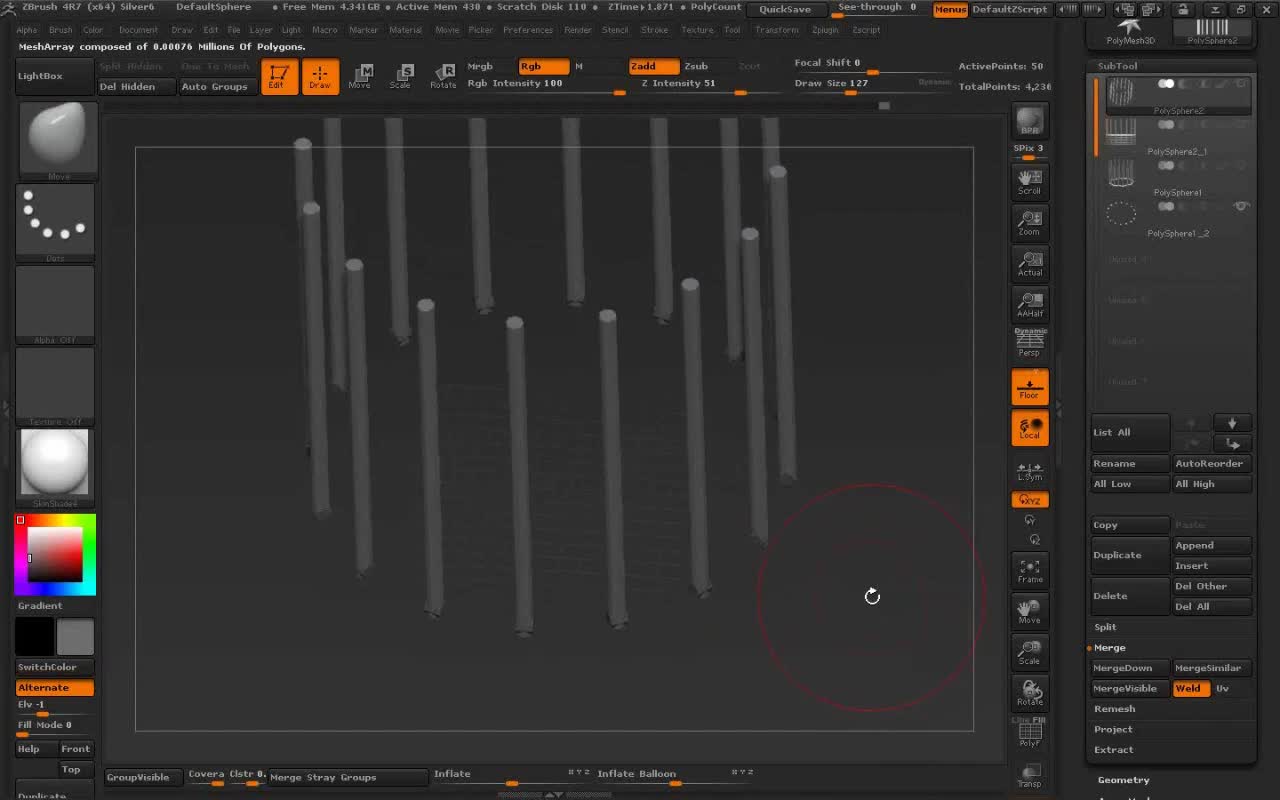Open the Alpha menu

[x=27, y=30]
